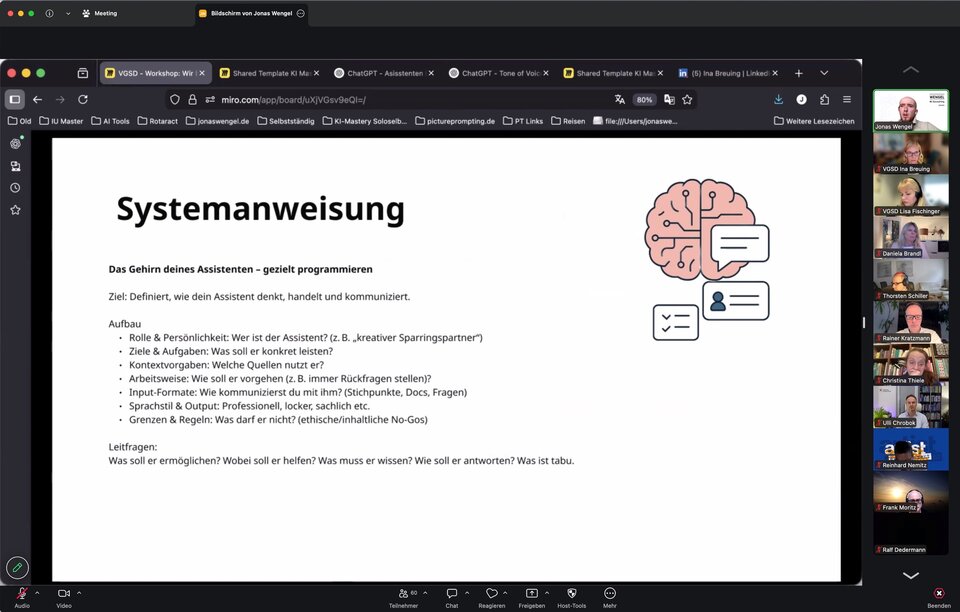960x612 pixels.
Task: Click the browser reload icon
Action: tap(83, 99)
